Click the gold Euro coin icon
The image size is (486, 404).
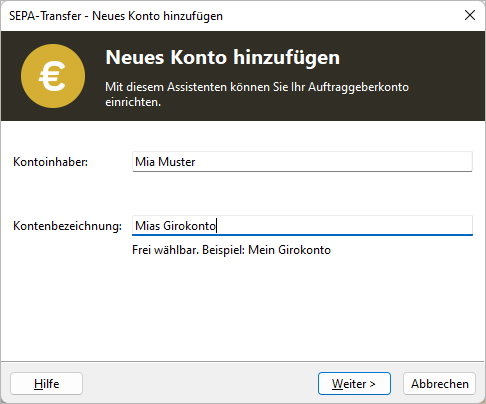click(x=53, y=76)
